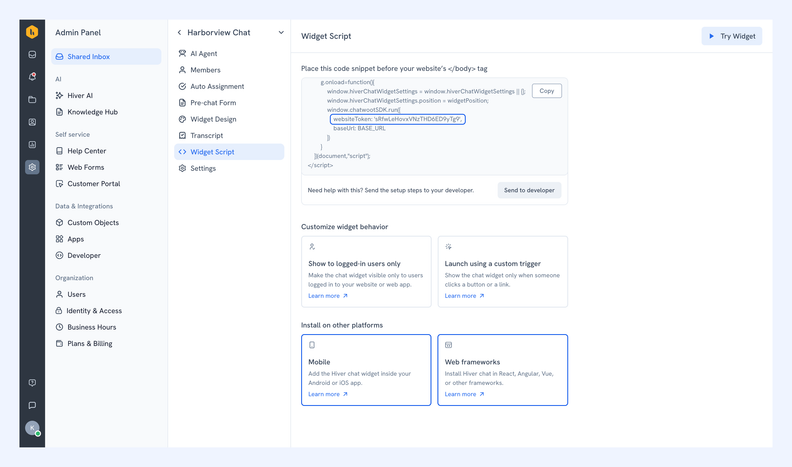Learn more about Web frameworks installation
The height and width of the screenshot is (467, 792).
(464, 394)
